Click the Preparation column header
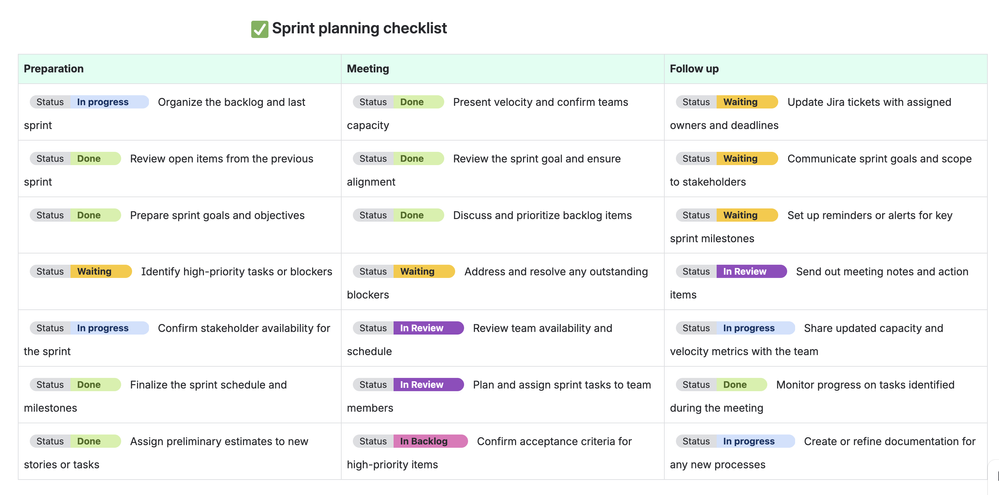The height and width of the screenshot is (495, 999). pyautogui.click(x=54, y=69)
